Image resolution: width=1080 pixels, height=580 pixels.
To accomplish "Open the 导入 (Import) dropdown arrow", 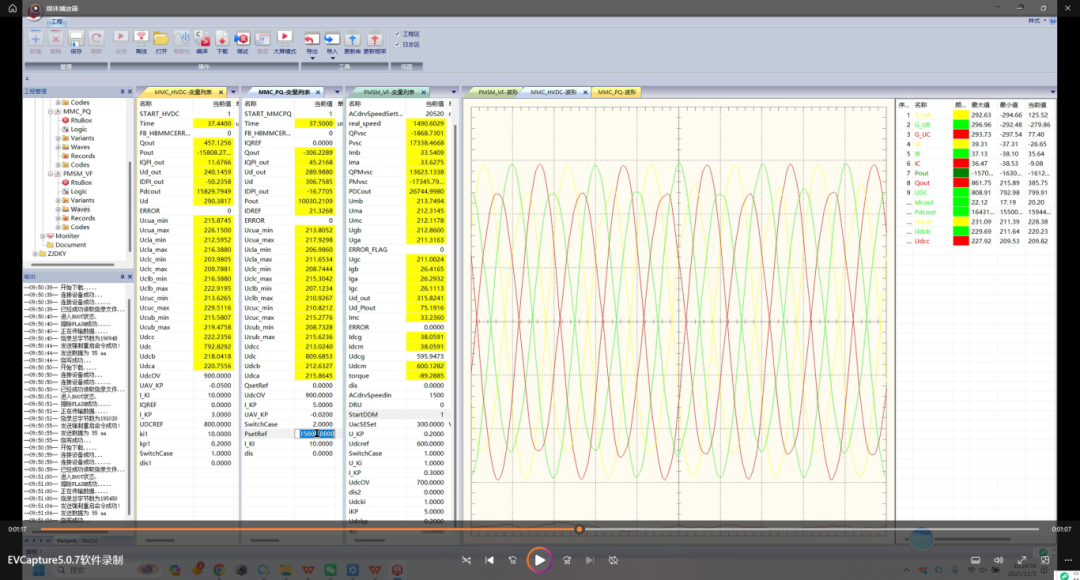I will coord(332,57).
